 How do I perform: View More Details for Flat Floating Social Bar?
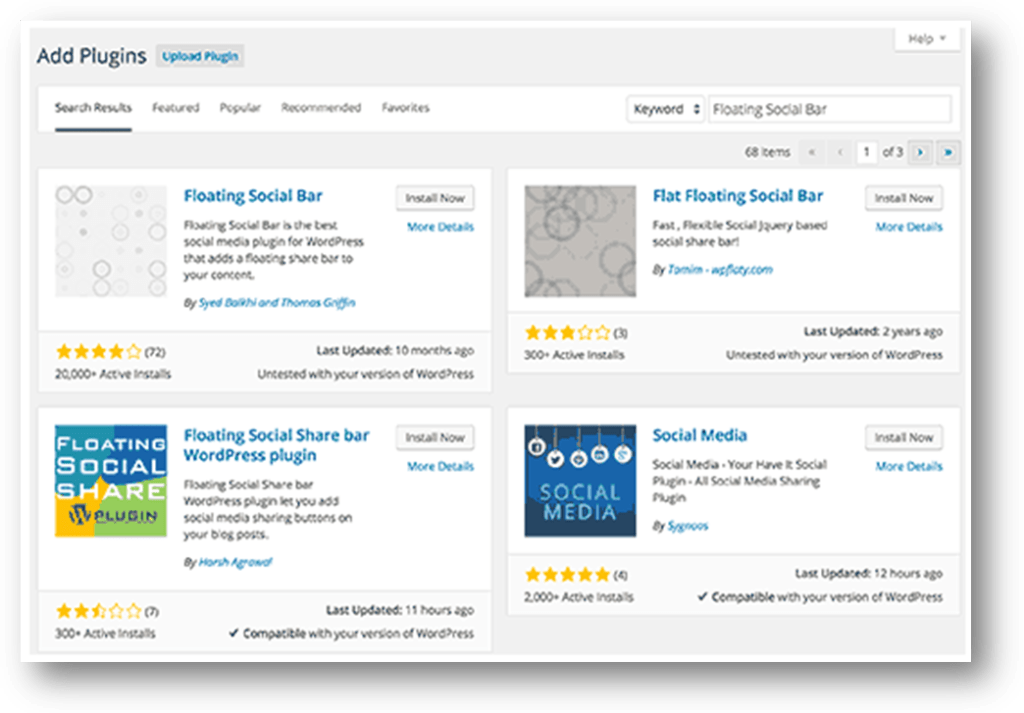tap(909, 227)
